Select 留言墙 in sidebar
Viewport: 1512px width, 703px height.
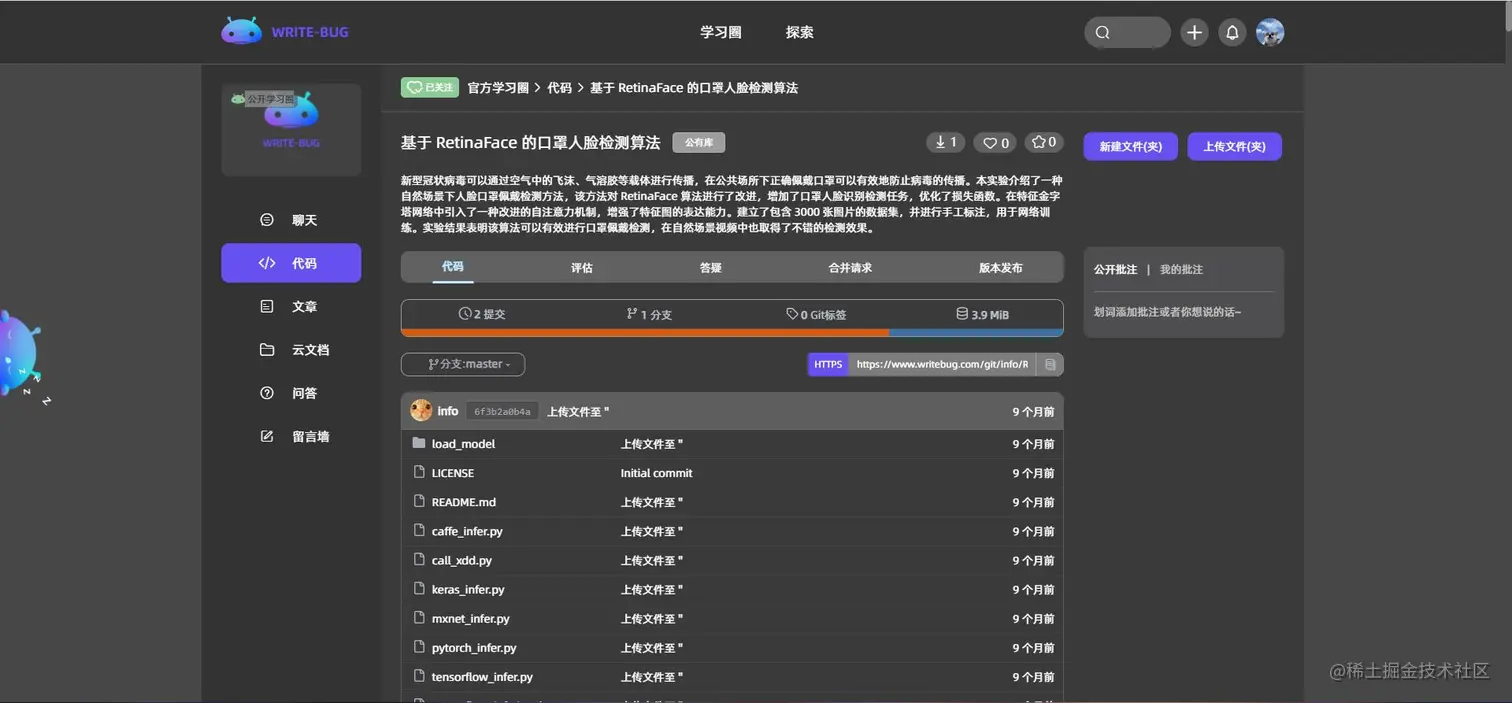point(291,436)
